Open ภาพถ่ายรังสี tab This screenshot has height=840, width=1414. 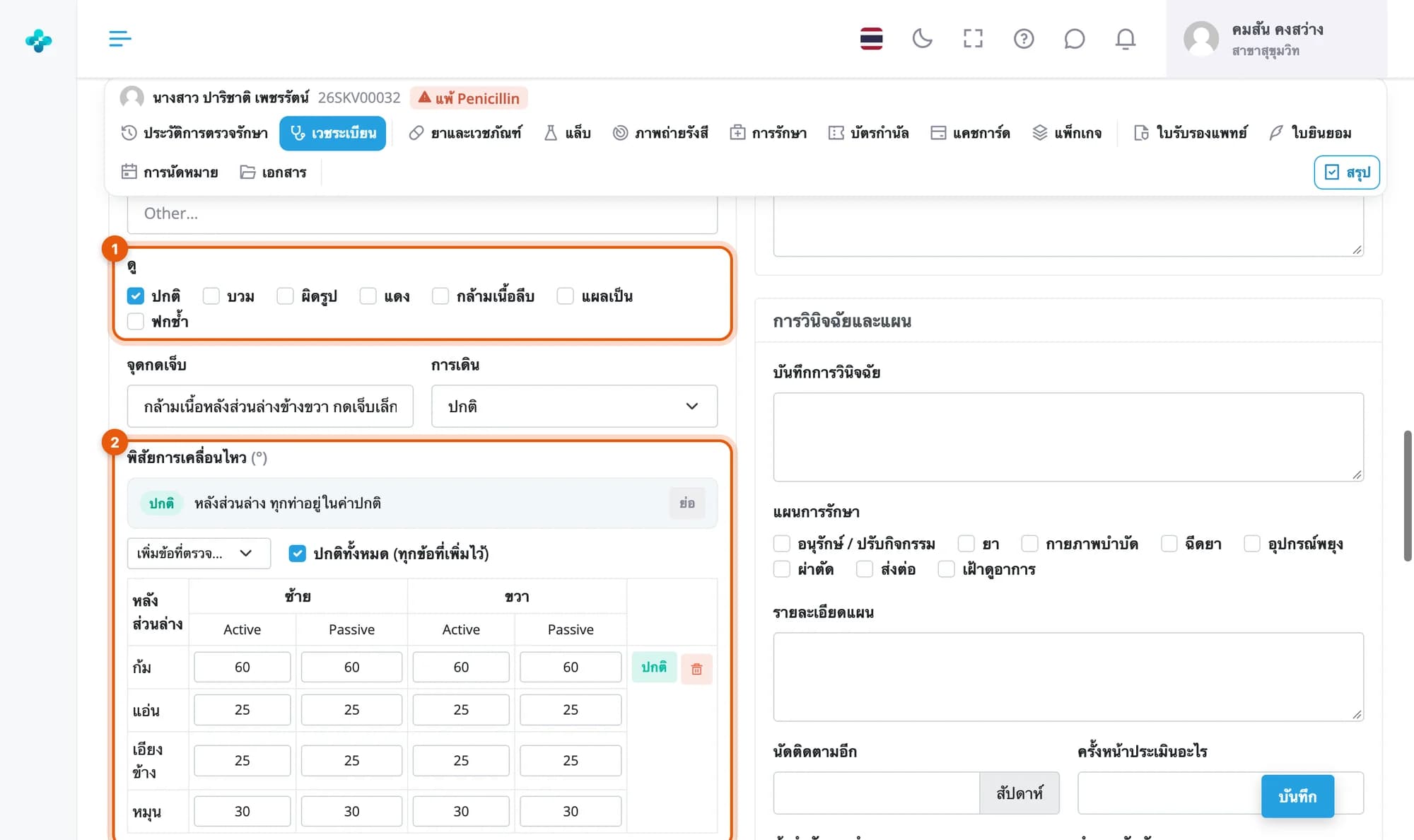[x=660, y=133]
